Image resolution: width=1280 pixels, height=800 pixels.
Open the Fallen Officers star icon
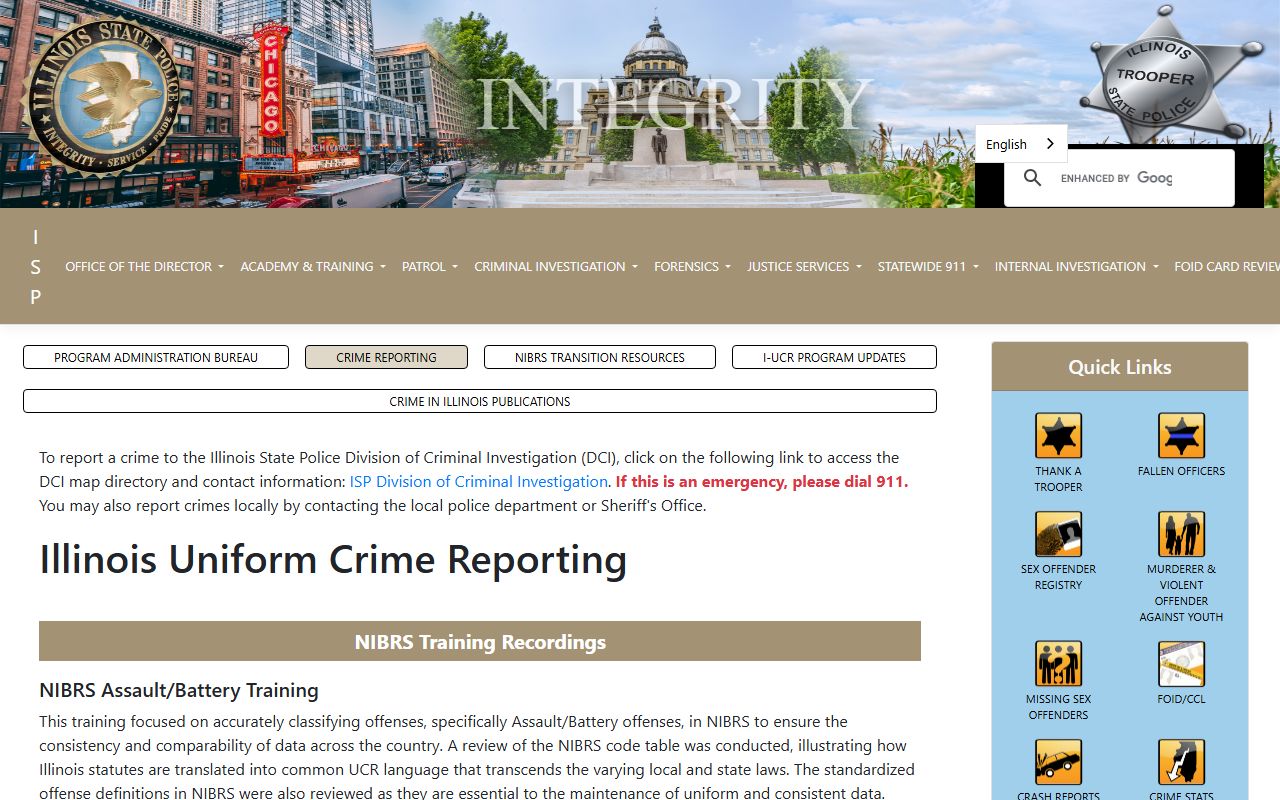(x=1181, y=436)
